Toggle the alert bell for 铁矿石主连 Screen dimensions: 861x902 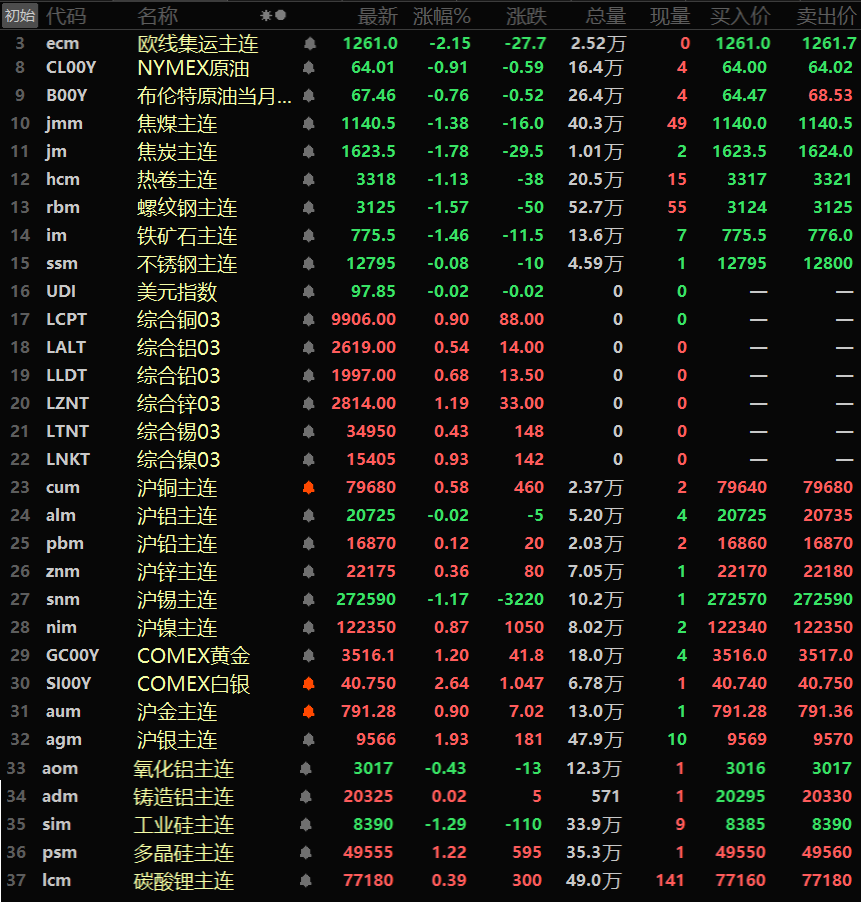(309, 236)
